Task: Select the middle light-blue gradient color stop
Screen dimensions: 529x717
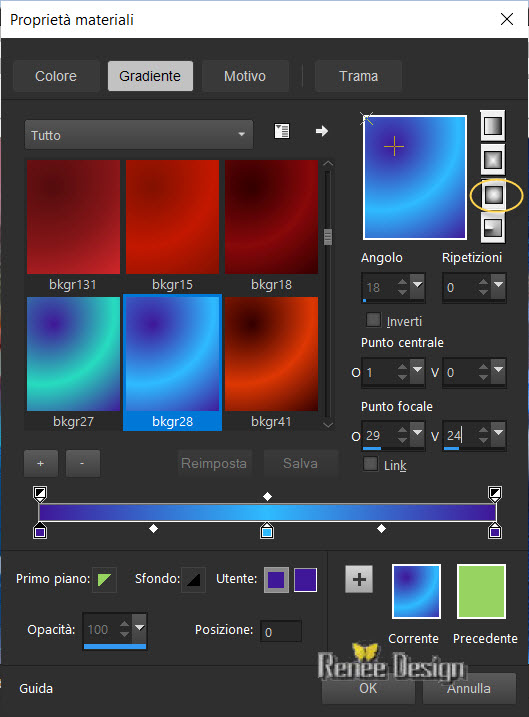Action: 267,531
